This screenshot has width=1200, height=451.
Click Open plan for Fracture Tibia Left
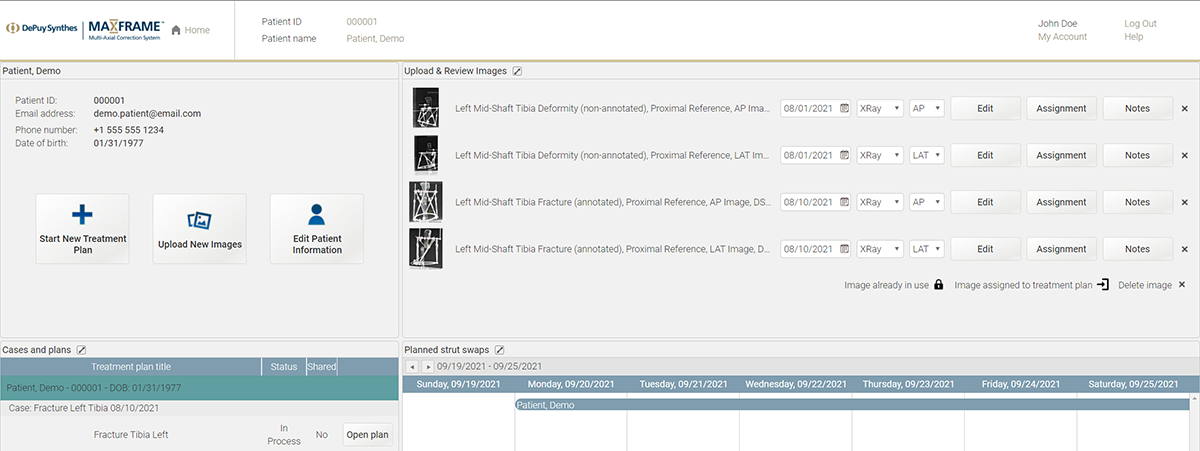click(367, 435)
